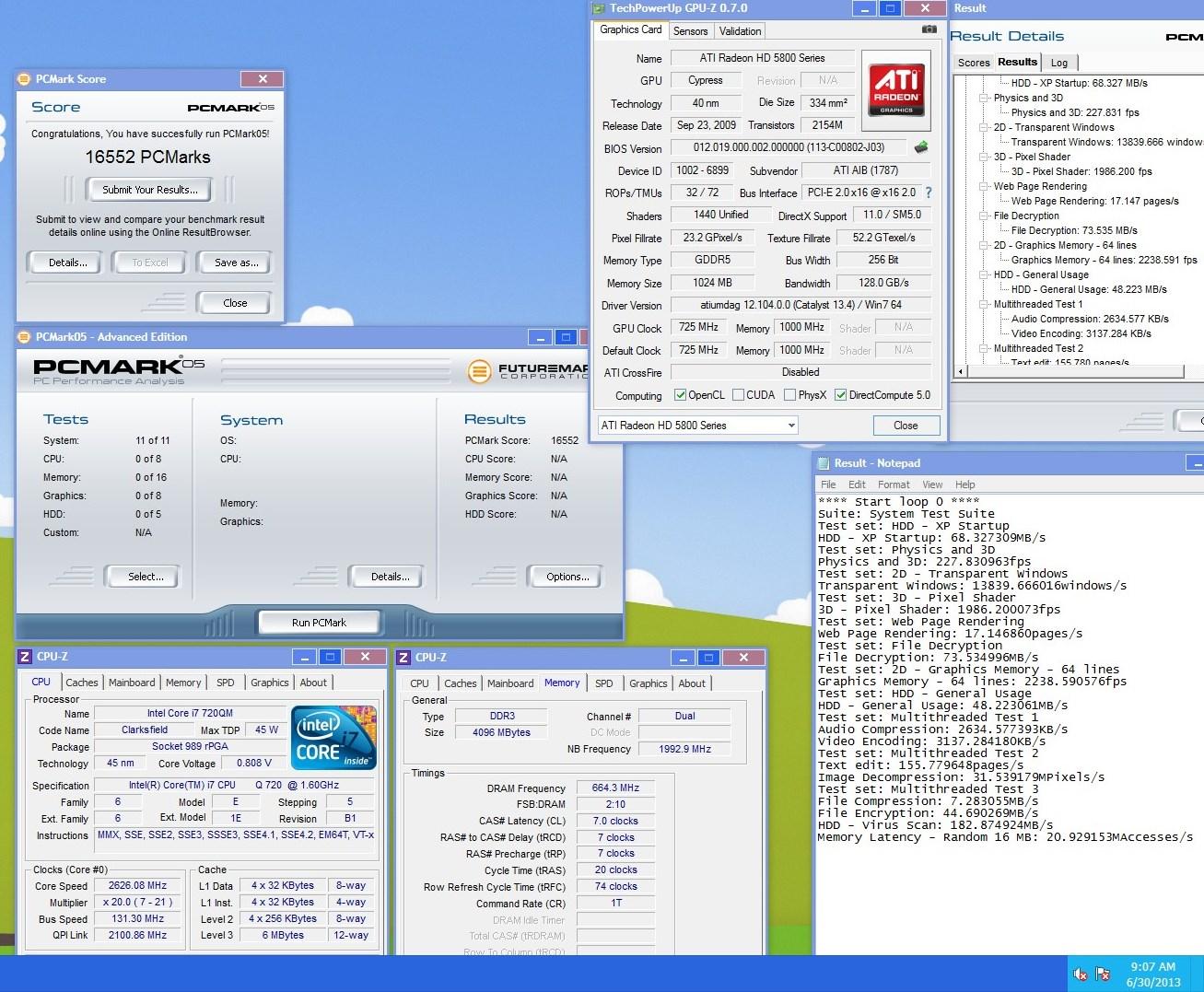Click the BIOS Version field in GPU-Z

point(788,147)
